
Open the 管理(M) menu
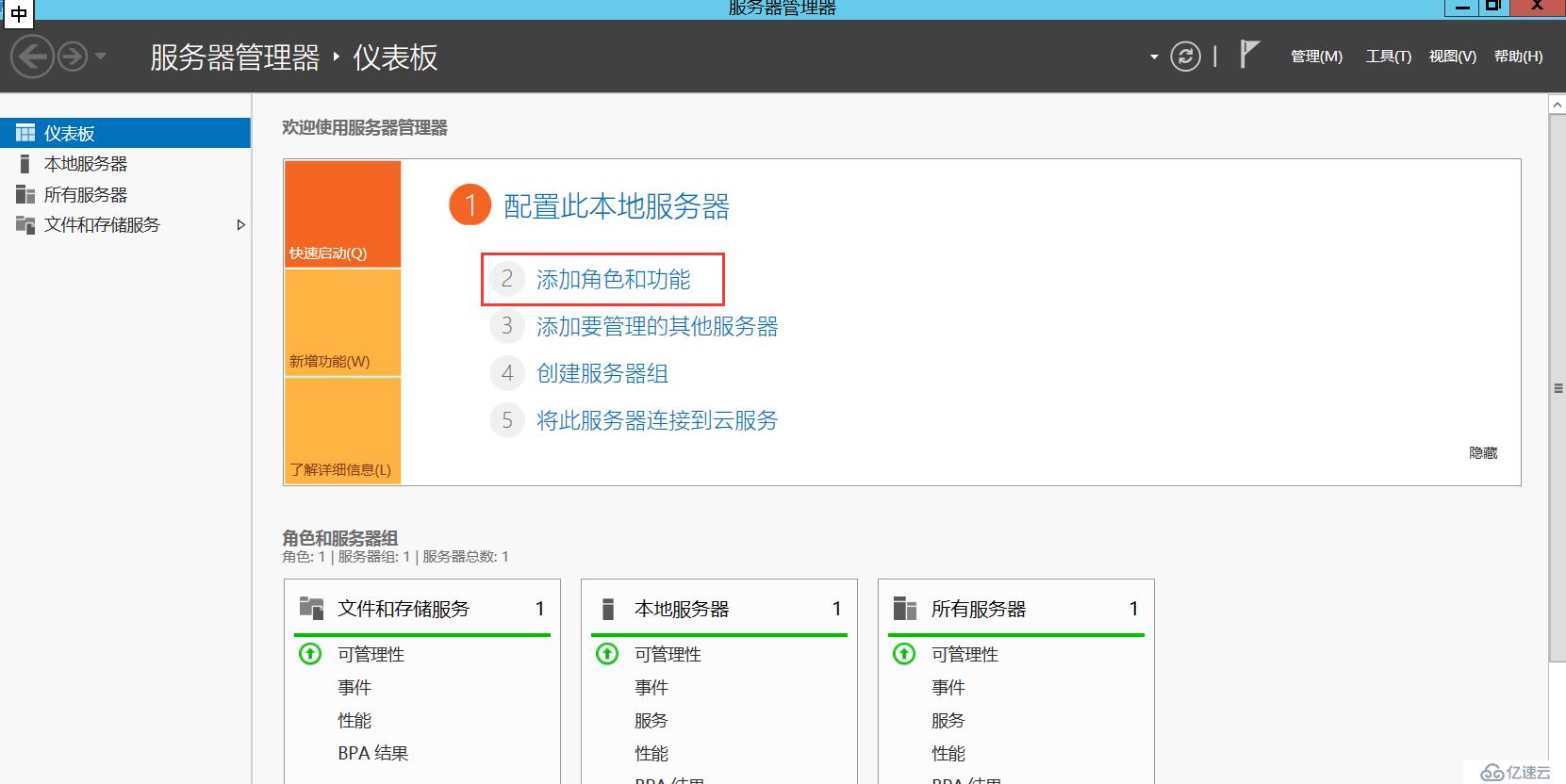pos(1316,57)
